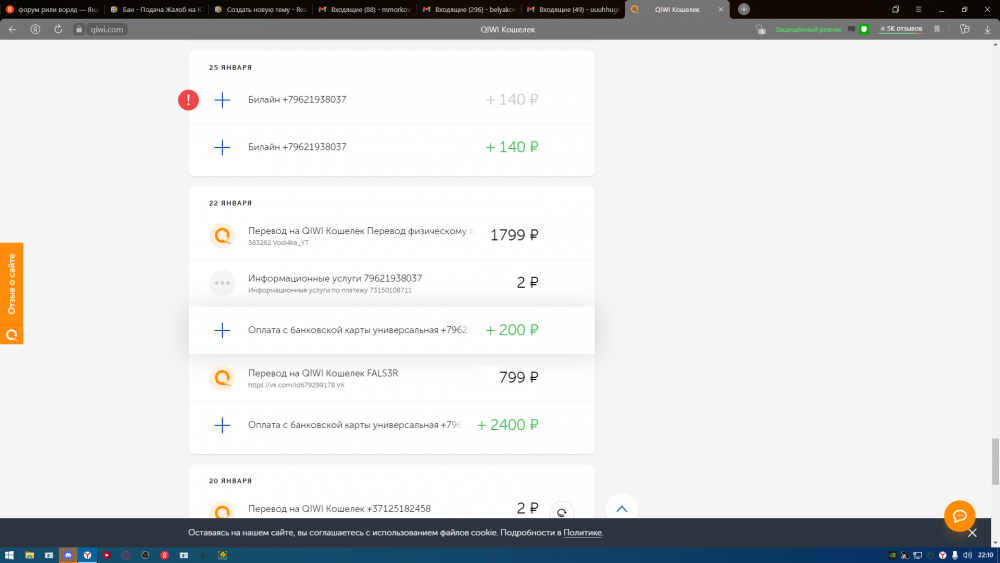Screen dimensions: 1000x563
Task: Open Информационные услуги 2 ₽ transaction
Action: click(392, 282)
